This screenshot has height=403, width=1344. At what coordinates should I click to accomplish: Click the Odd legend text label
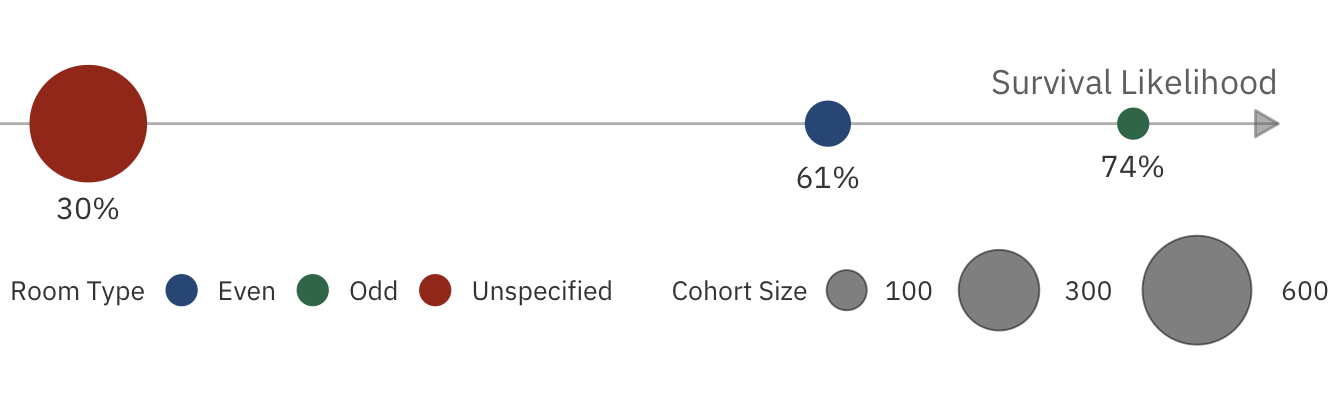click(373, 291)
